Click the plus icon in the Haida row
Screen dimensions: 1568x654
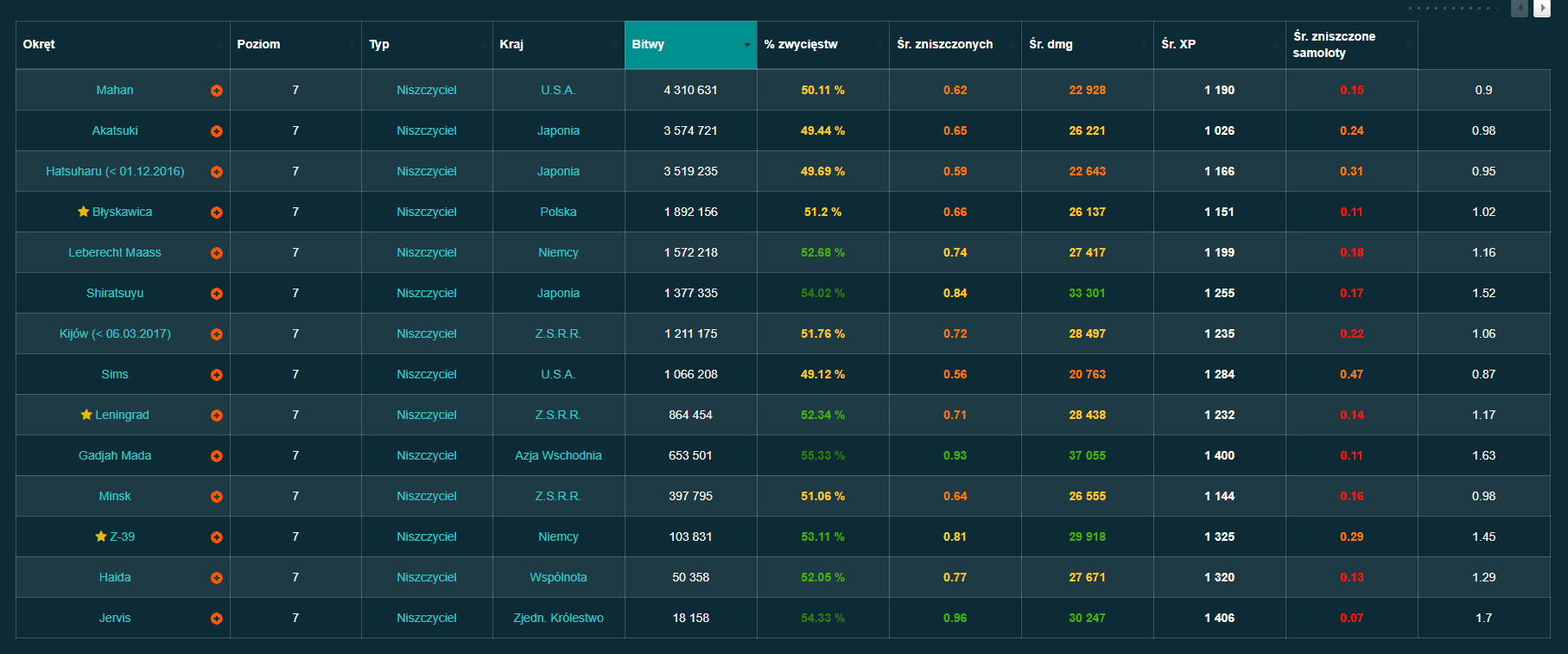tap(216, 578)
